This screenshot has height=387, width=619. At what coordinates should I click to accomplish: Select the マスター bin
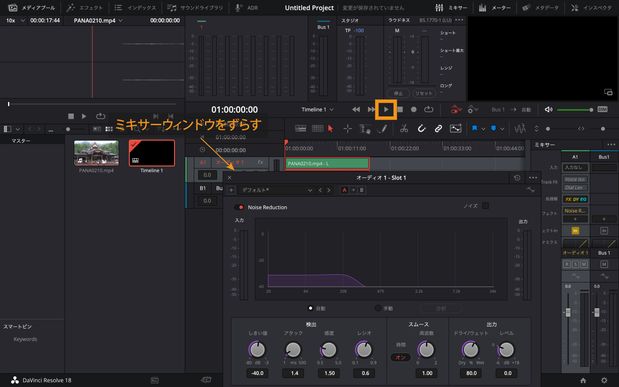coord(21,141)
